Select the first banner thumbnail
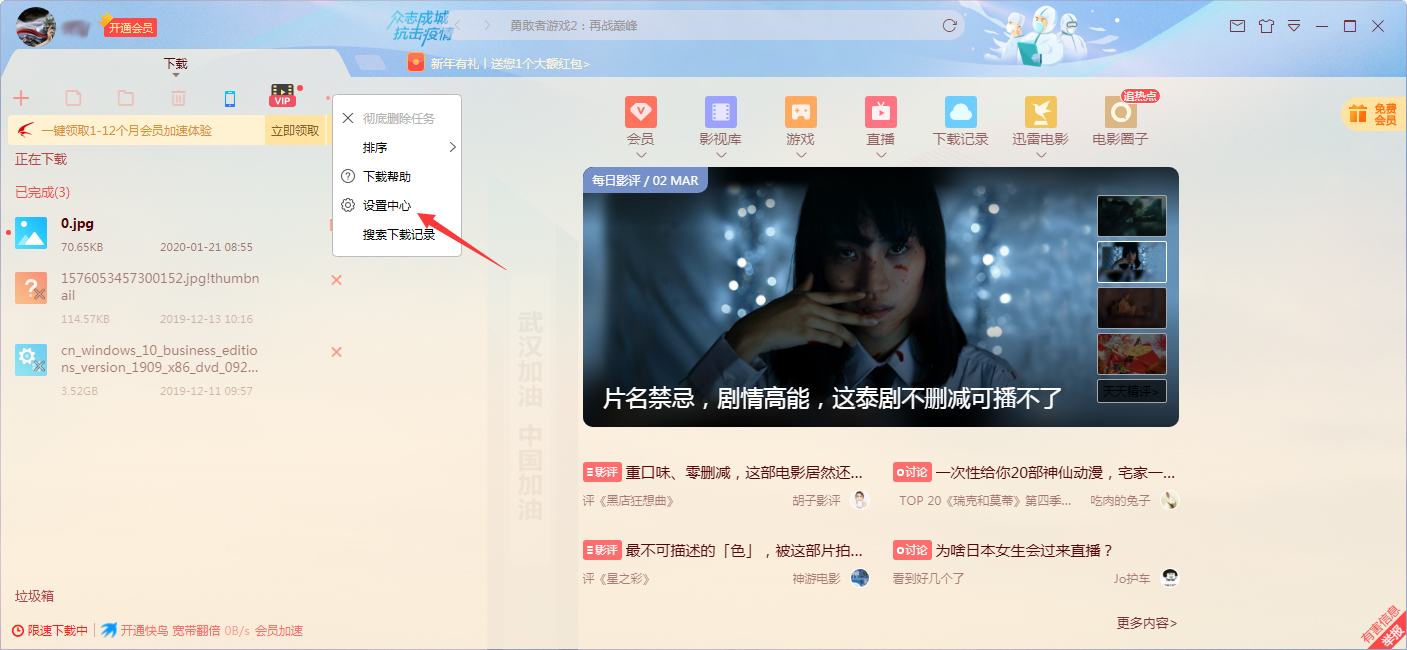Viewport: 1407px width, 650px height. pyautogui.click(x=1132, y=216)
